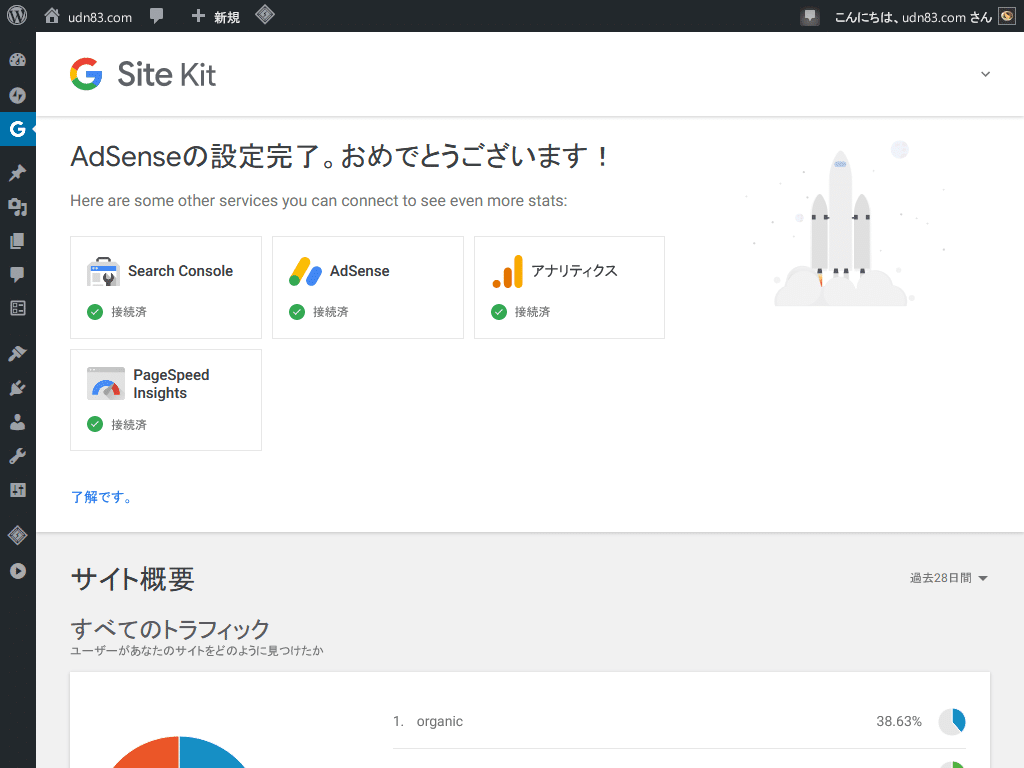Viewport: 1024px width, 768px height.
Task: Open Settings sliders icon in sidebar
Action: click(x=18, y=490)
